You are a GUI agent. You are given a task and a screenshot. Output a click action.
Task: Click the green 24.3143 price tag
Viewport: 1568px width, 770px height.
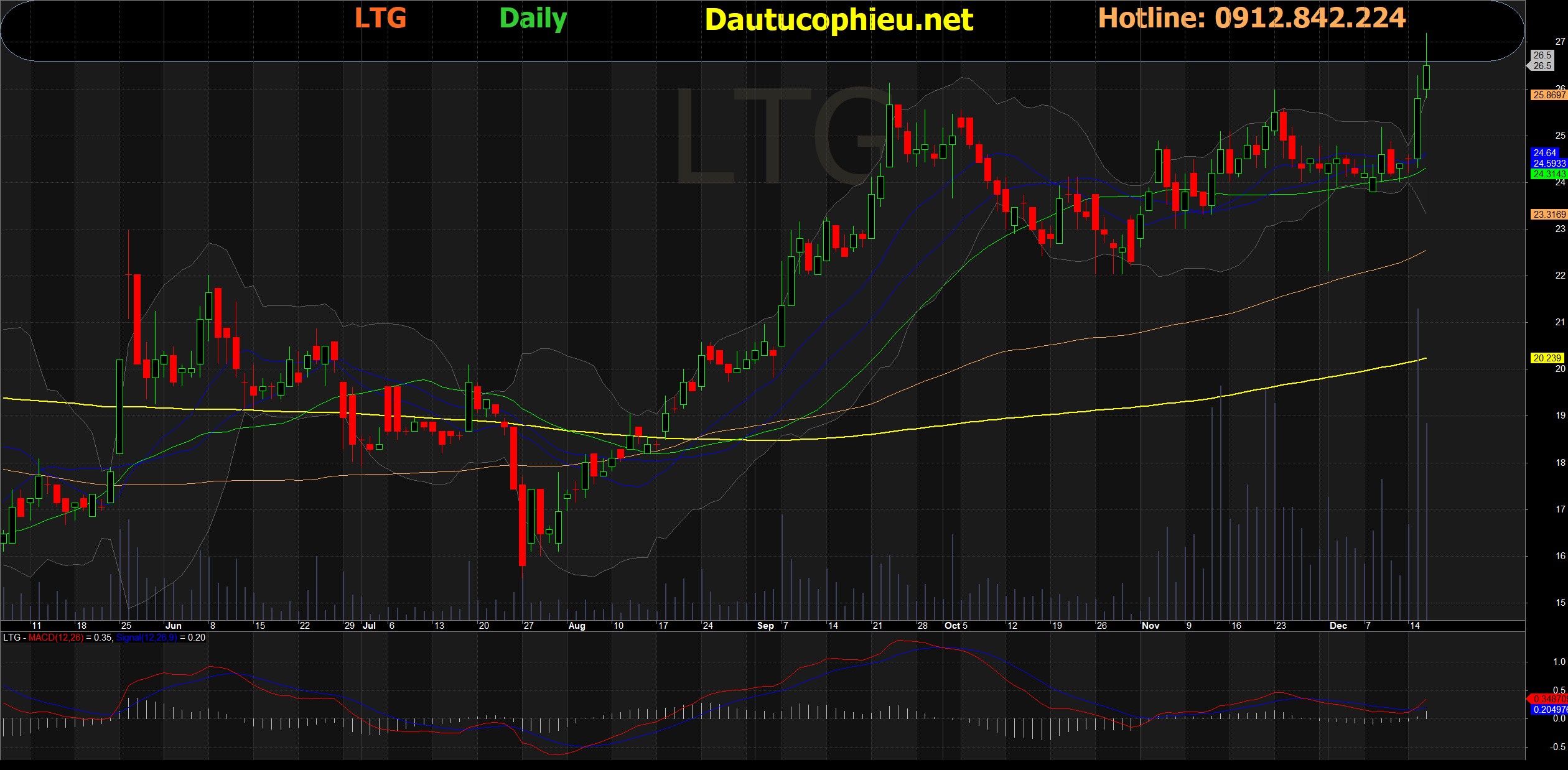click(x=1548, y=174)
